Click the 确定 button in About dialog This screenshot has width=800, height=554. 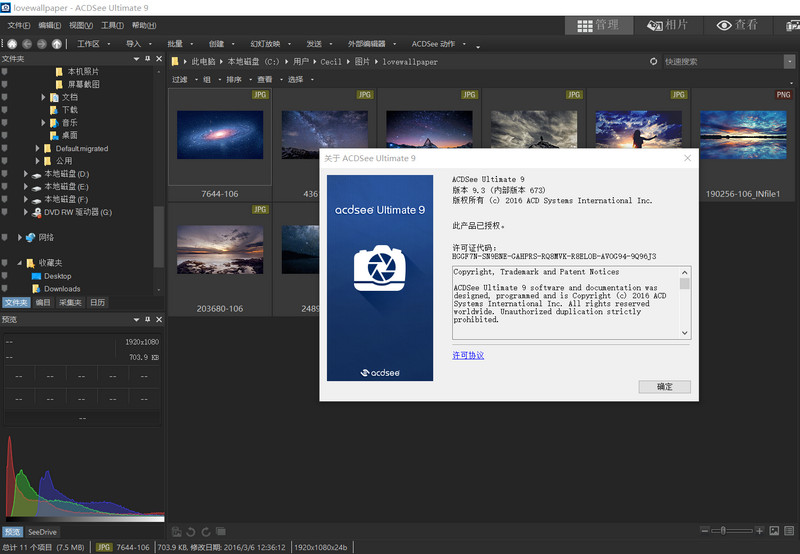click(x=664, y=386)
